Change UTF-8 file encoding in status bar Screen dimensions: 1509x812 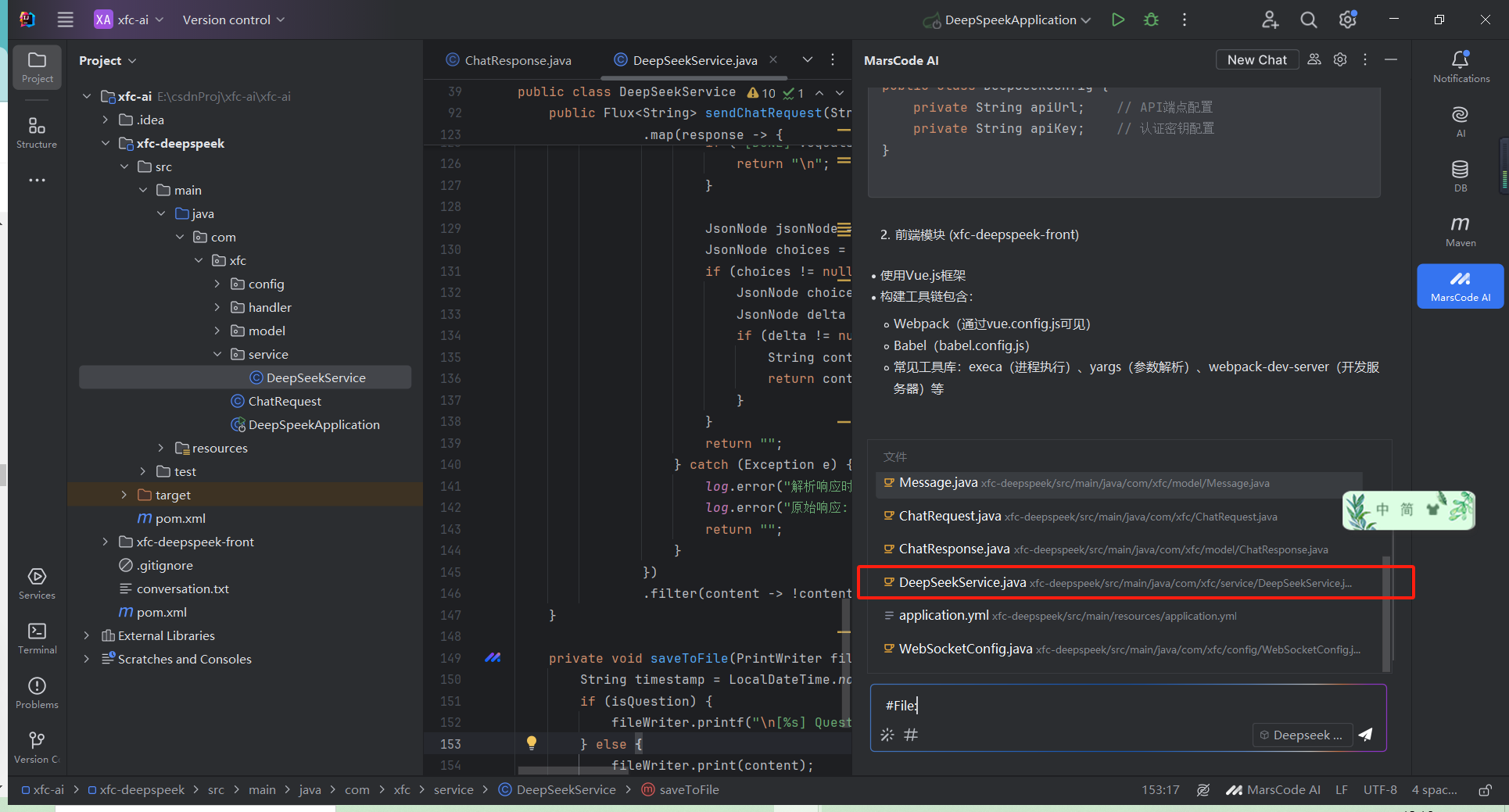pyautogui.click(x=1380, y=789)
